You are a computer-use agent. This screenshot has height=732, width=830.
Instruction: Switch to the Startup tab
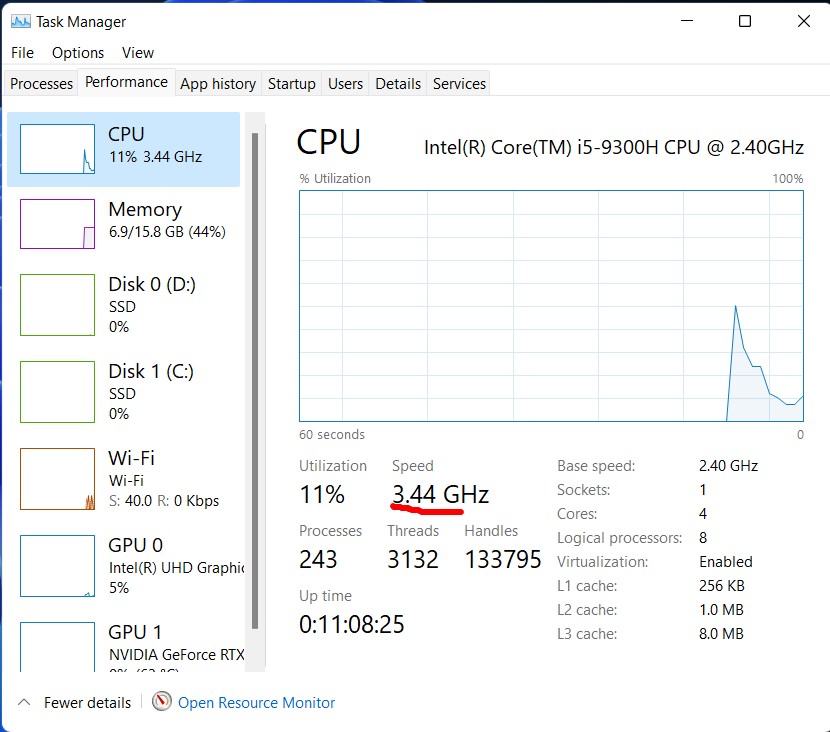click(x=292, y=84)
